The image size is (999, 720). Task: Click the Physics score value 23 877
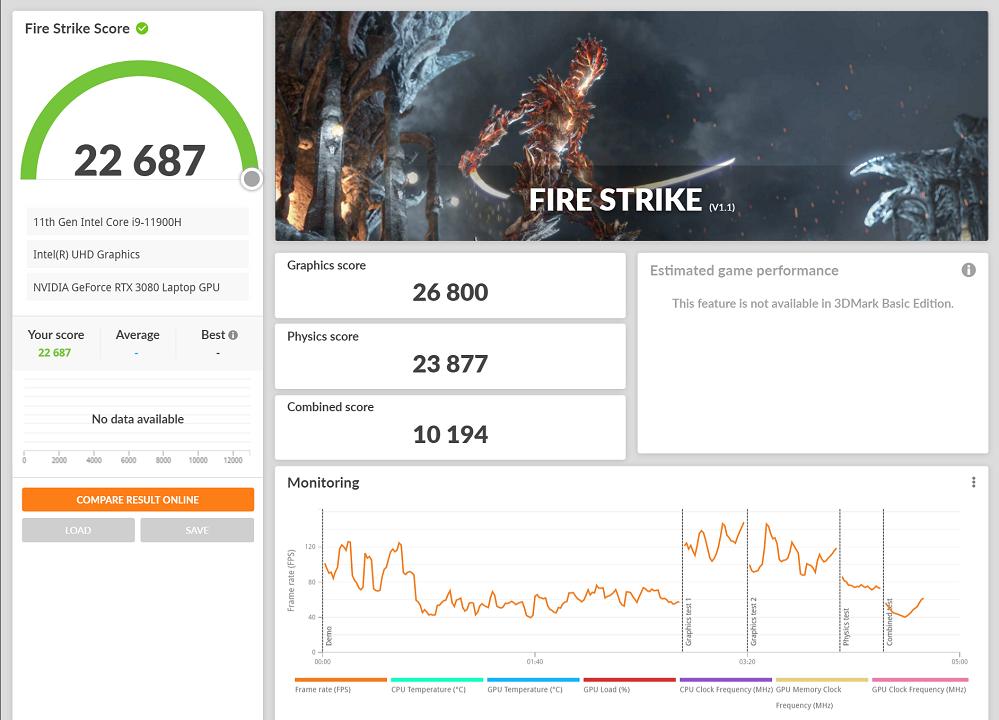pyautogui.click(x=450, y=364)
